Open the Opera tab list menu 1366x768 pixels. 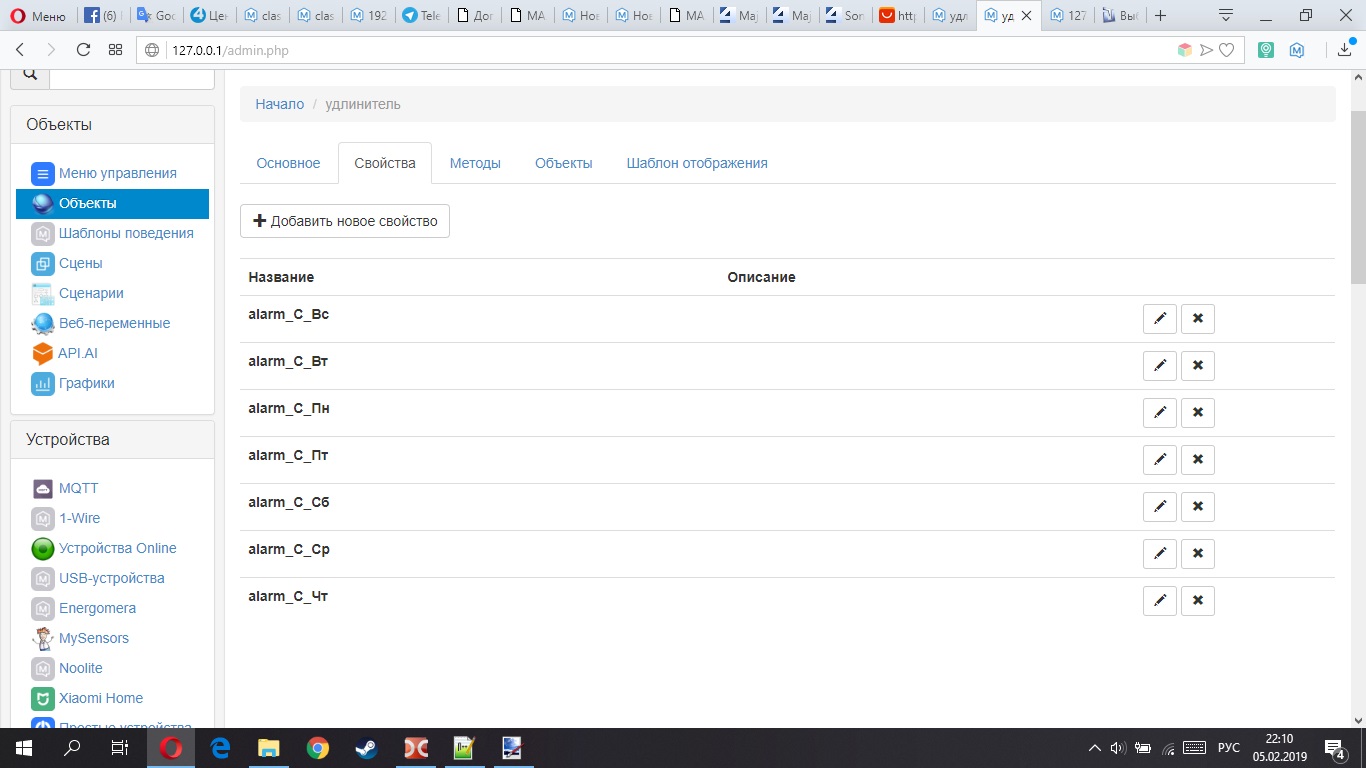1226,15
